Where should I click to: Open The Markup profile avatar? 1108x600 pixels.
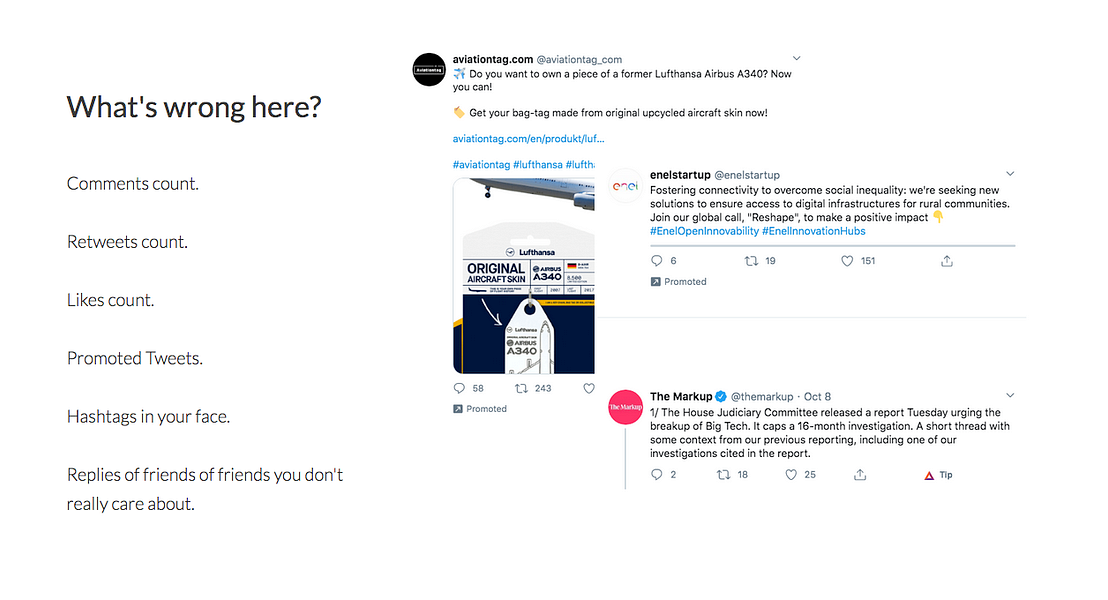coord(626,408)
